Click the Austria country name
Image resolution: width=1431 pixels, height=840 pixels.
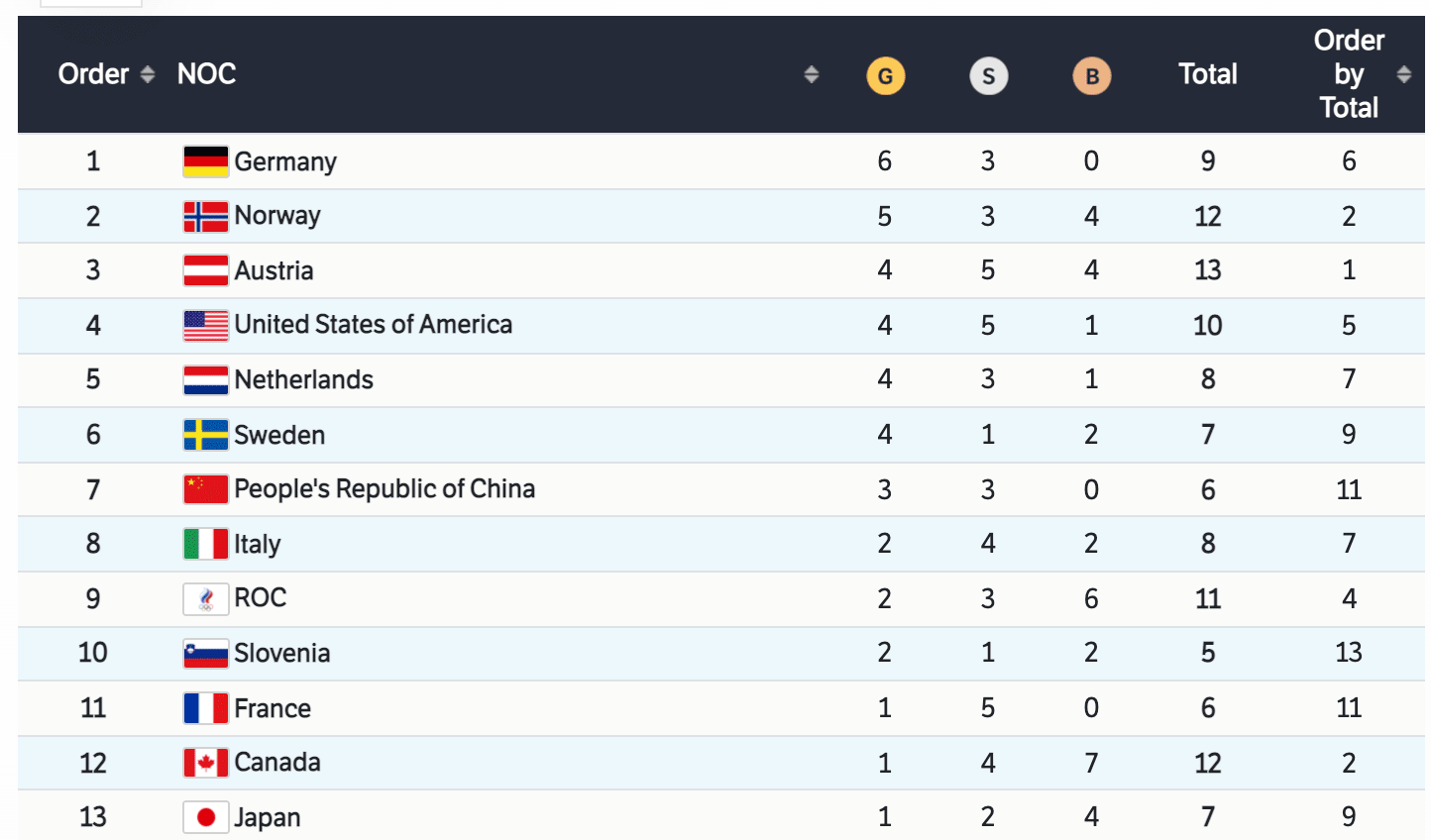(274, 270)
